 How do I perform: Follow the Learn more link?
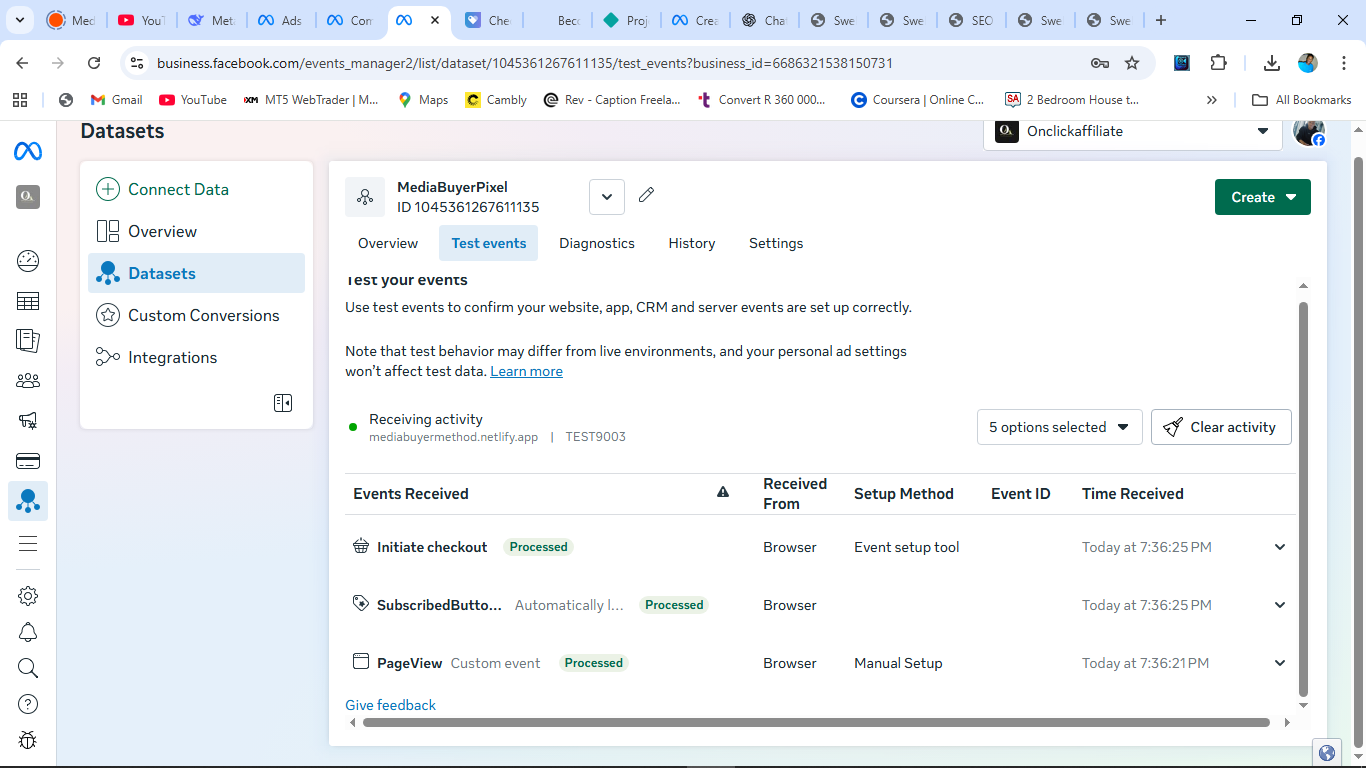(526, 371)
